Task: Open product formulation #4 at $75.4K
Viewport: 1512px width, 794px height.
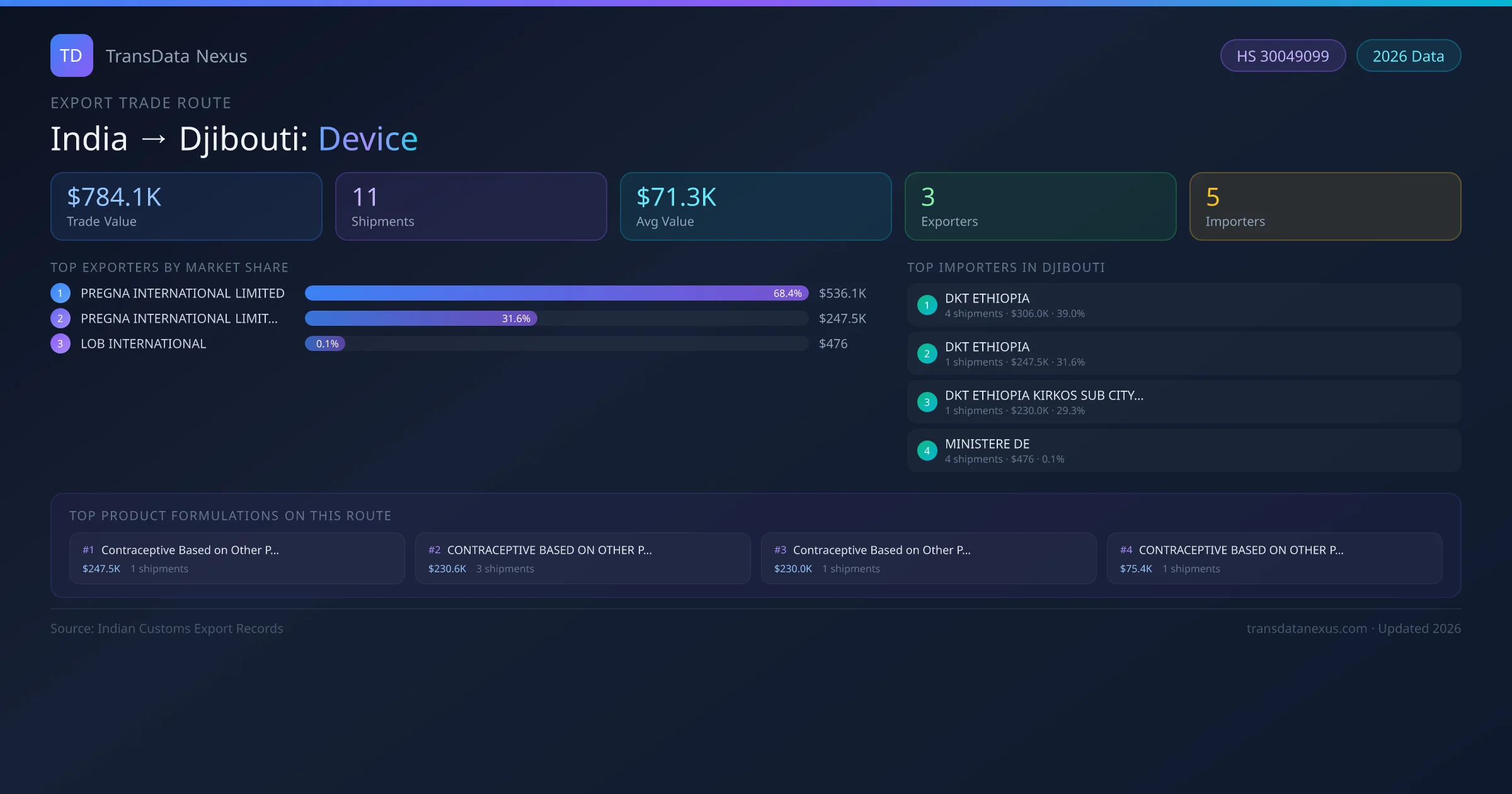Action: (x=1274, y=558)
